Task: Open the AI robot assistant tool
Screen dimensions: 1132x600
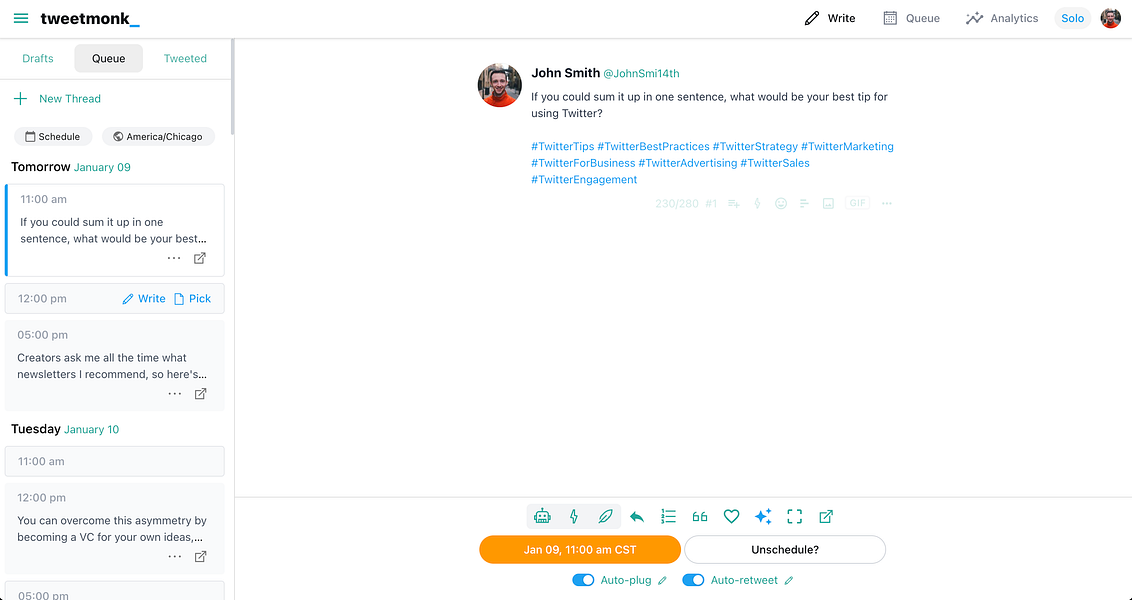Action: point(542,516)
